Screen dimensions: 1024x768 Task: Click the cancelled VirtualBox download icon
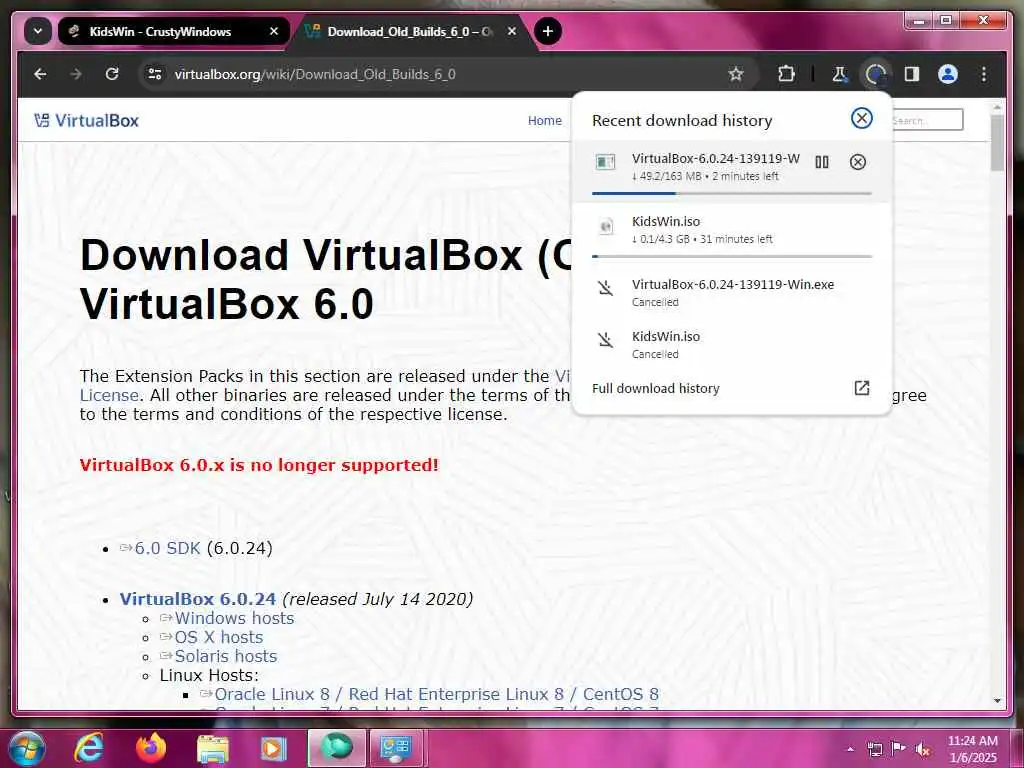pos(605,287)
